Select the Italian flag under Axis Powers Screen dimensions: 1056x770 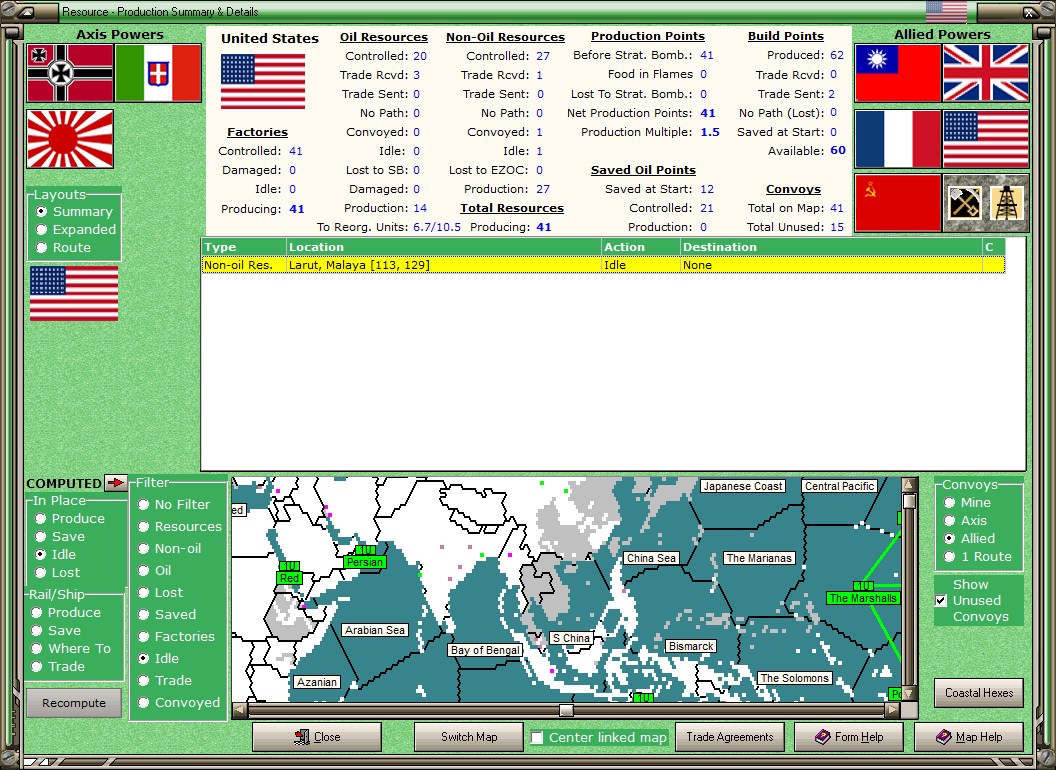[158, 73]
